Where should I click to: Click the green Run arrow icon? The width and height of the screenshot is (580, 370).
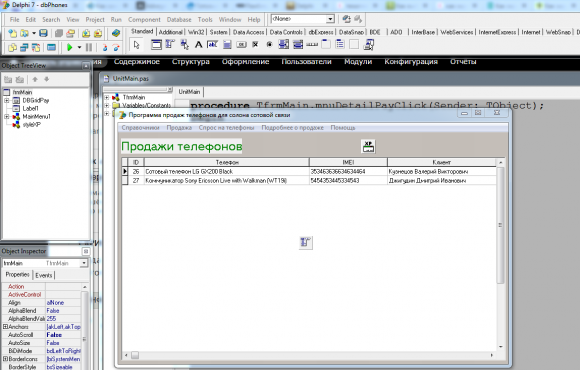(69, 47)
